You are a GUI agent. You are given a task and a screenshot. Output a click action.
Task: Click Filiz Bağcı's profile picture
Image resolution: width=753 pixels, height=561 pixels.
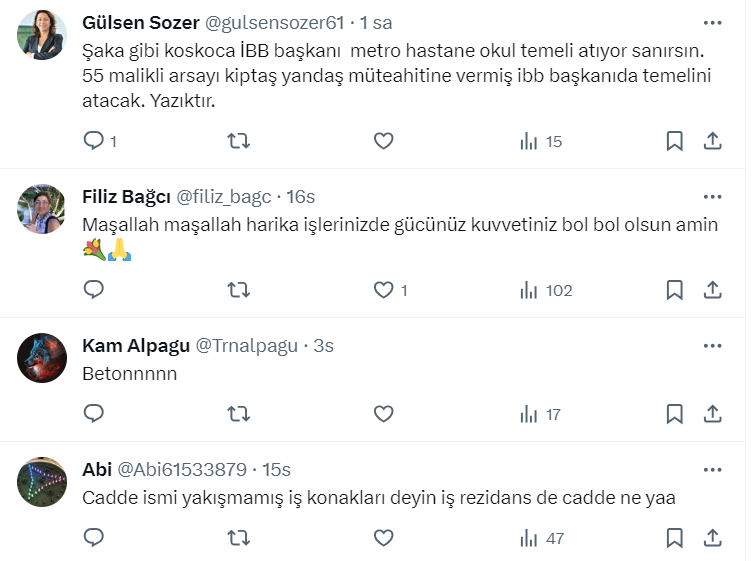point(42,208)
